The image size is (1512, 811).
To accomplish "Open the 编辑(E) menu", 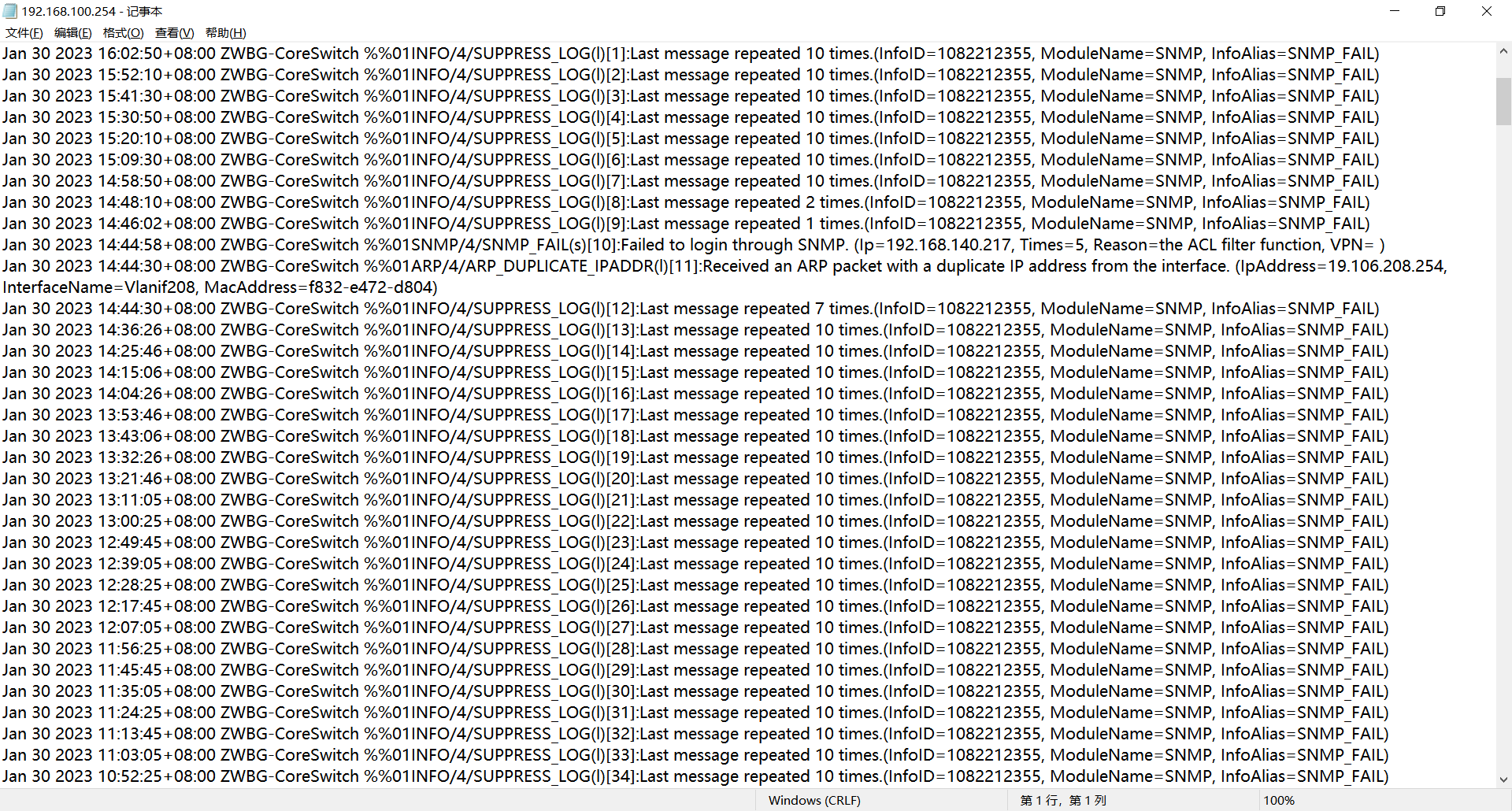I will (x=73, y=33).
